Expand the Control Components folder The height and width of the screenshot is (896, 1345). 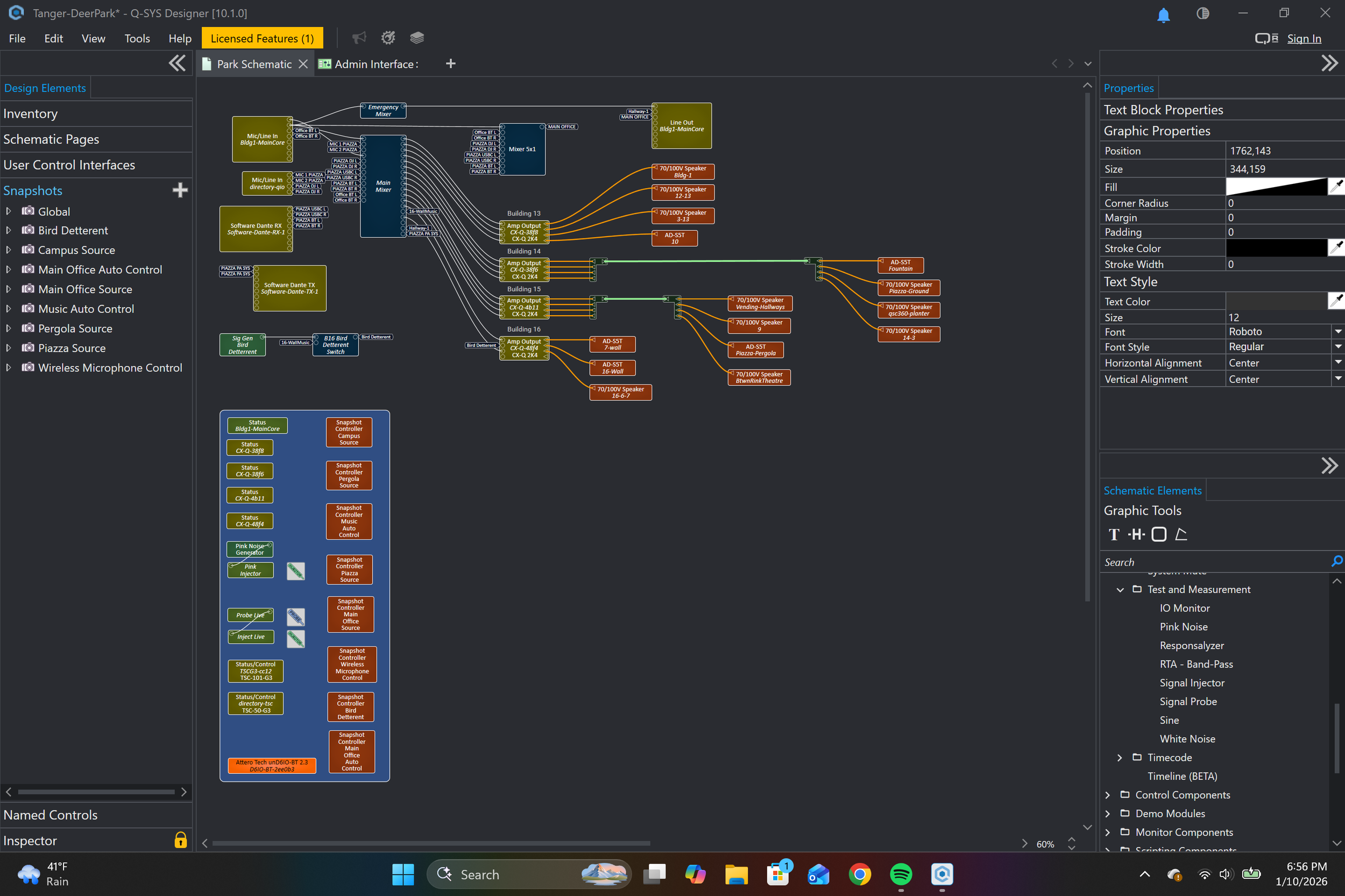click(1107, 794)
